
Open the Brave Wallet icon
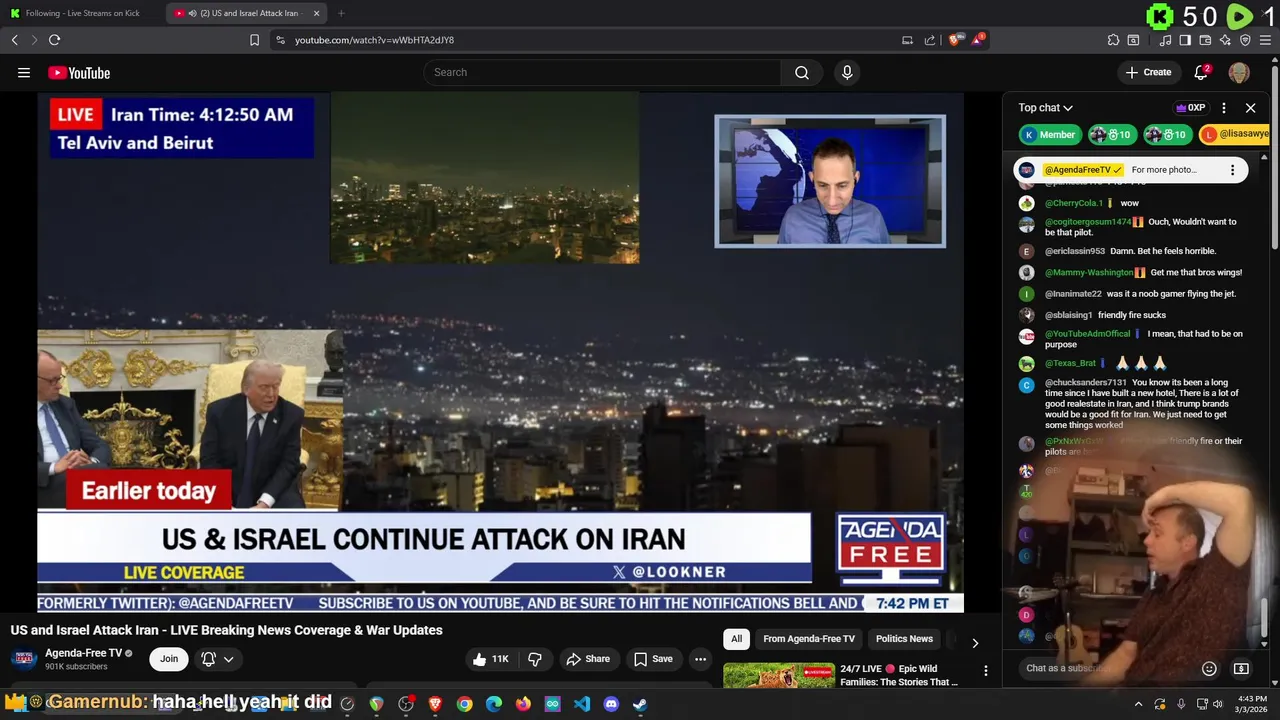(x=1205, y=40)
